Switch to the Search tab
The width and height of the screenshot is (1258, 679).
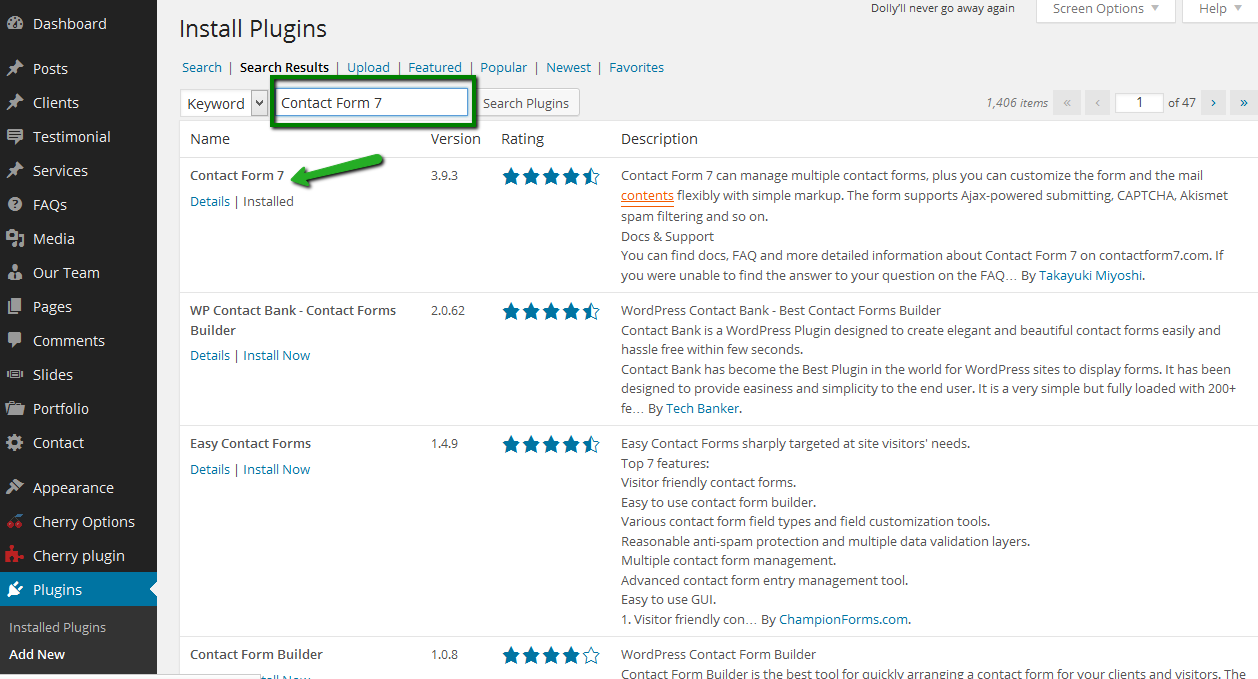[202, 68]
